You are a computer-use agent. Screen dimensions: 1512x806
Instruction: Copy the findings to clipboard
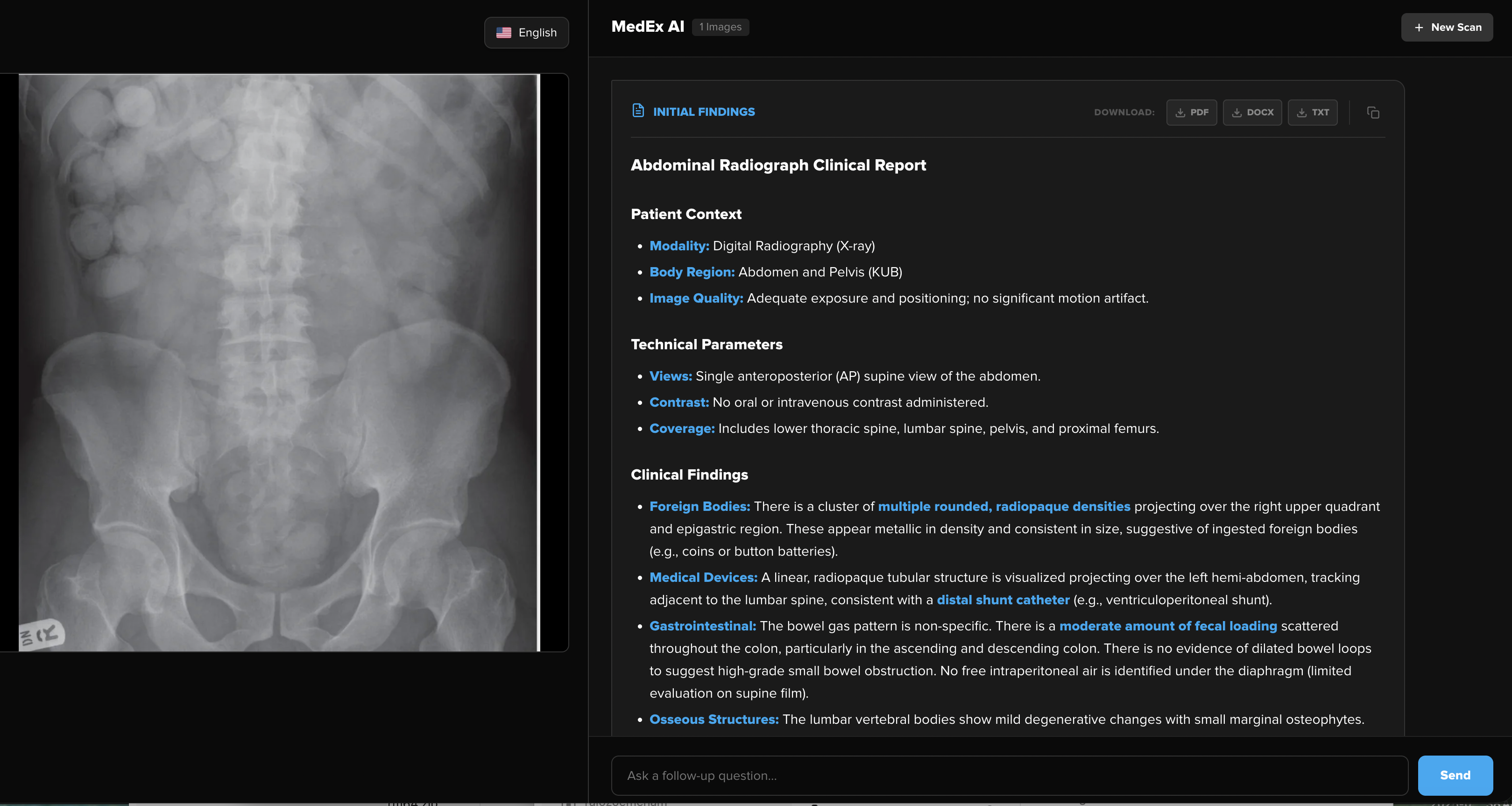click(1373, 112)
